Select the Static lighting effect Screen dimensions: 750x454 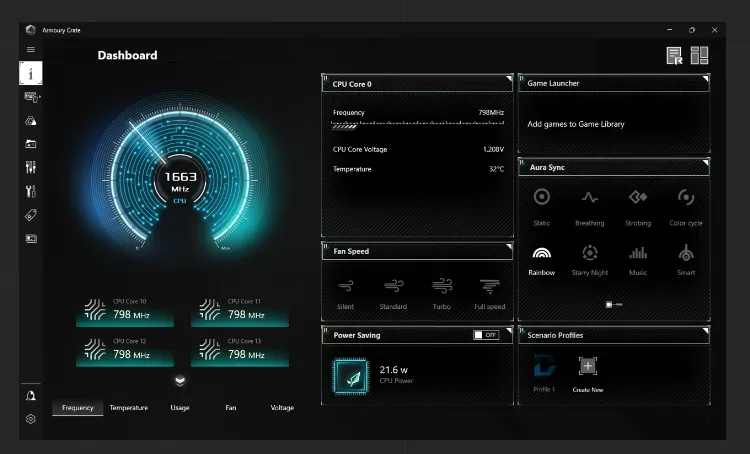[x=541, y=207]
